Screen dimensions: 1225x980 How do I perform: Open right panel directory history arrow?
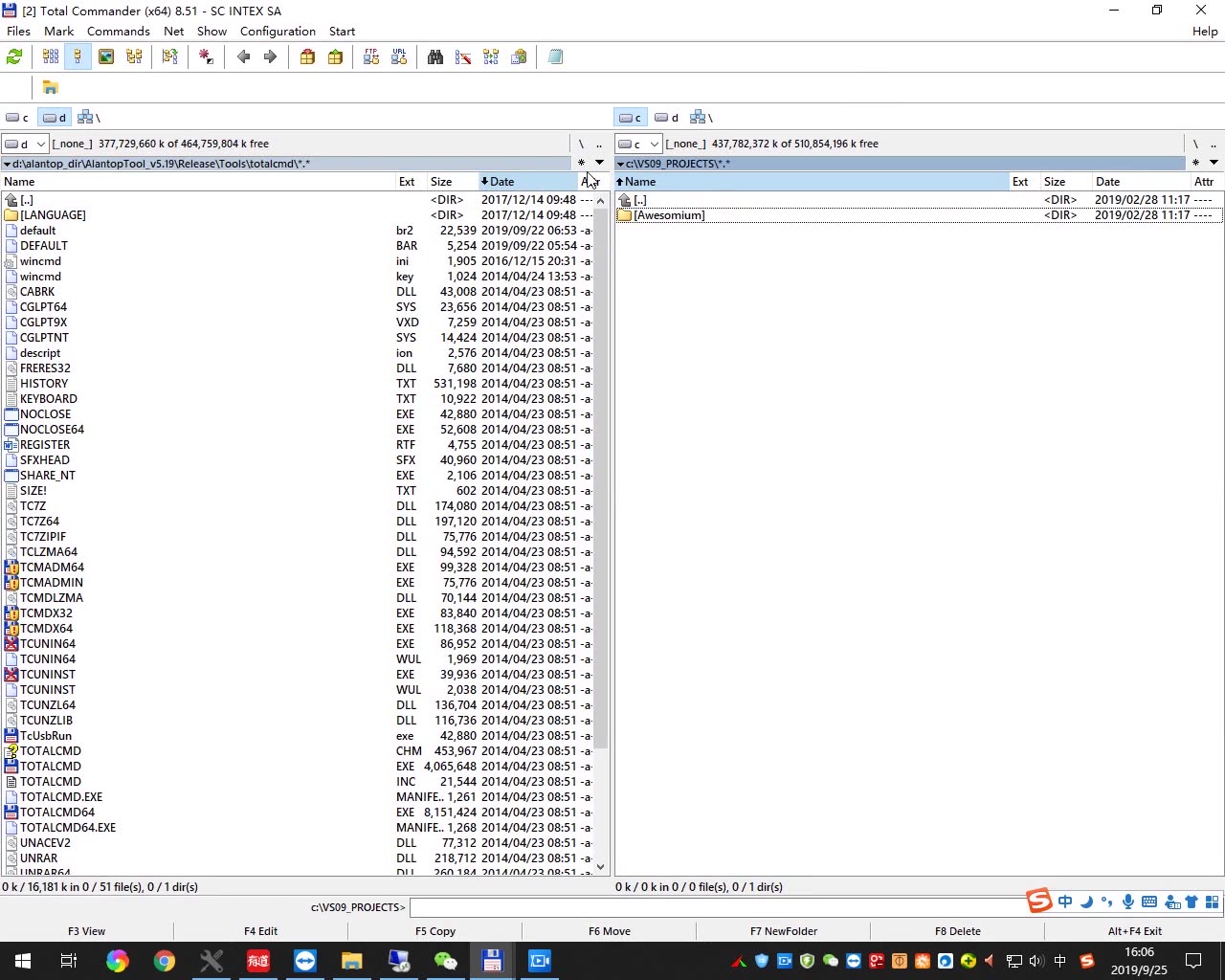point(1214,163)
